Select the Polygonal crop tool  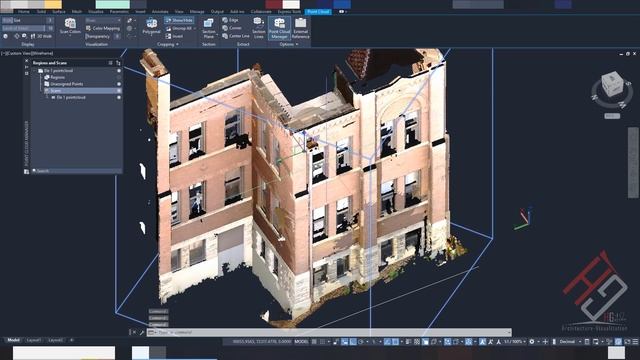pos(151,27)
